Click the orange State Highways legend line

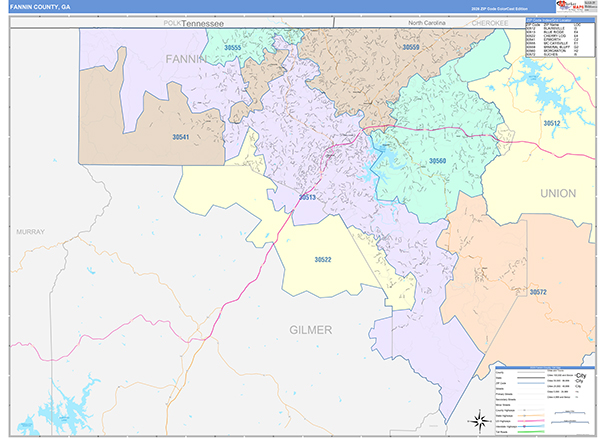coord(531,415)
